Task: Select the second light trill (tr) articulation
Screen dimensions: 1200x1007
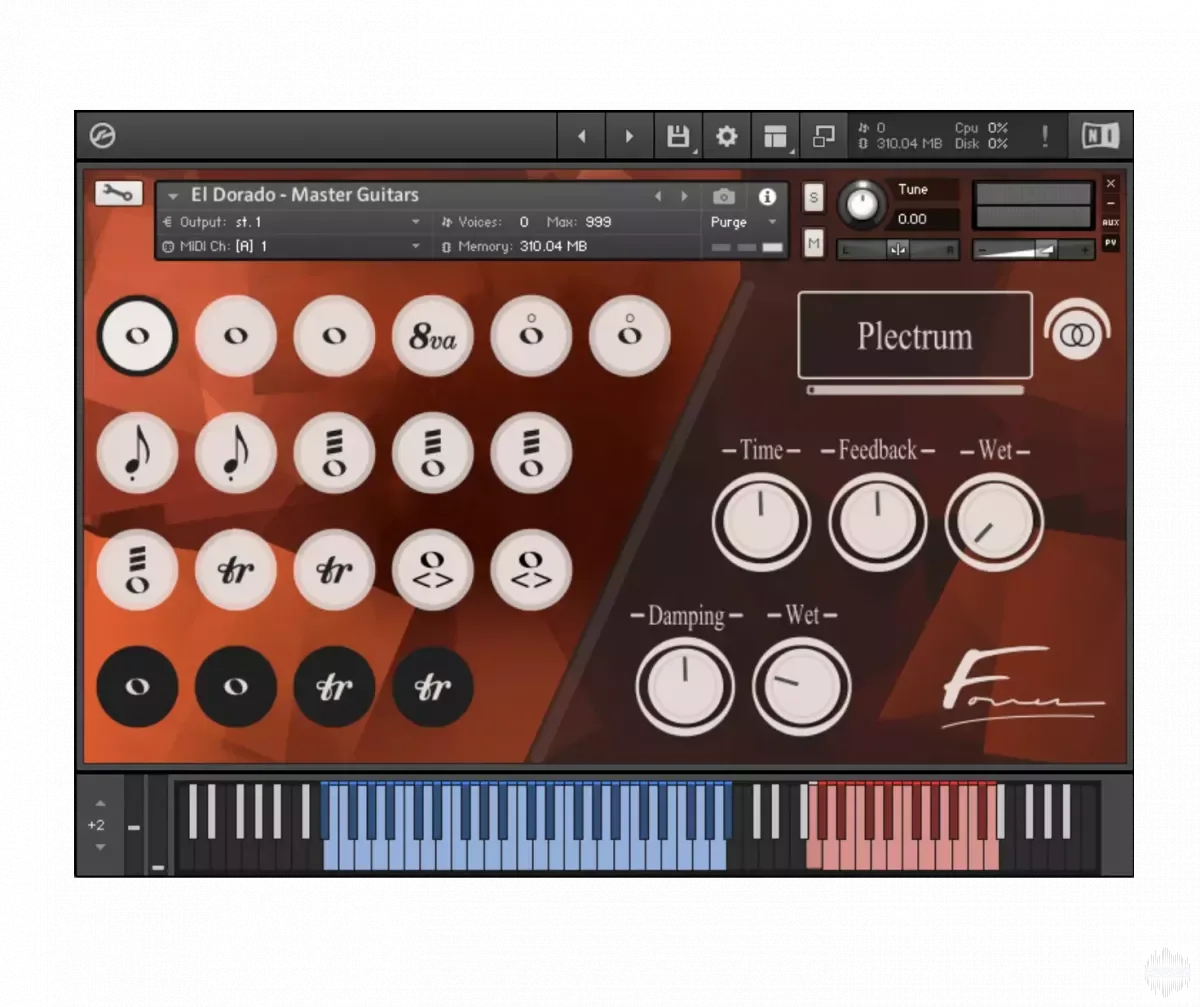Action: 334,570
